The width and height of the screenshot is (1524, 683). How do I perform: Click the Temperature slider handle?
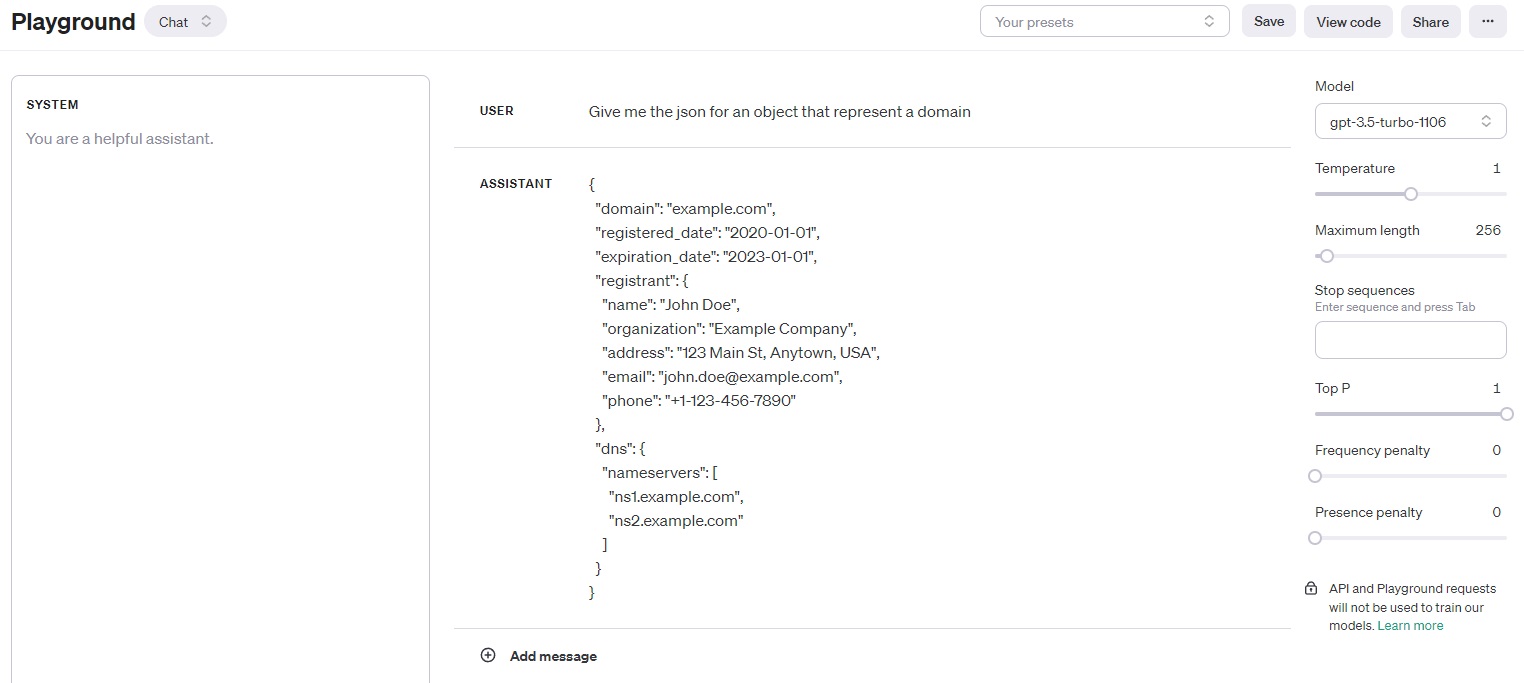1411,194
